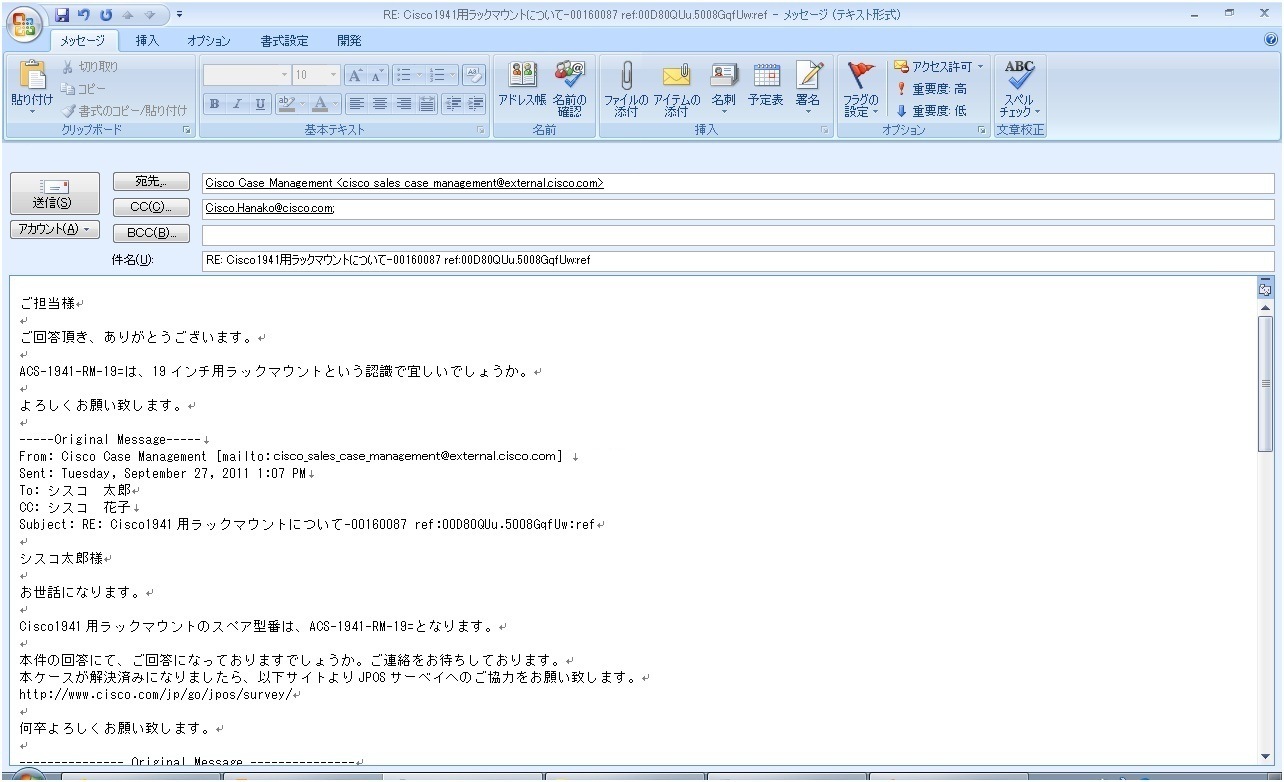Viewport: 1284px width, 782px height.
Task: Click the Address Book (アドレス帳) icon
Action: [522, 88]
